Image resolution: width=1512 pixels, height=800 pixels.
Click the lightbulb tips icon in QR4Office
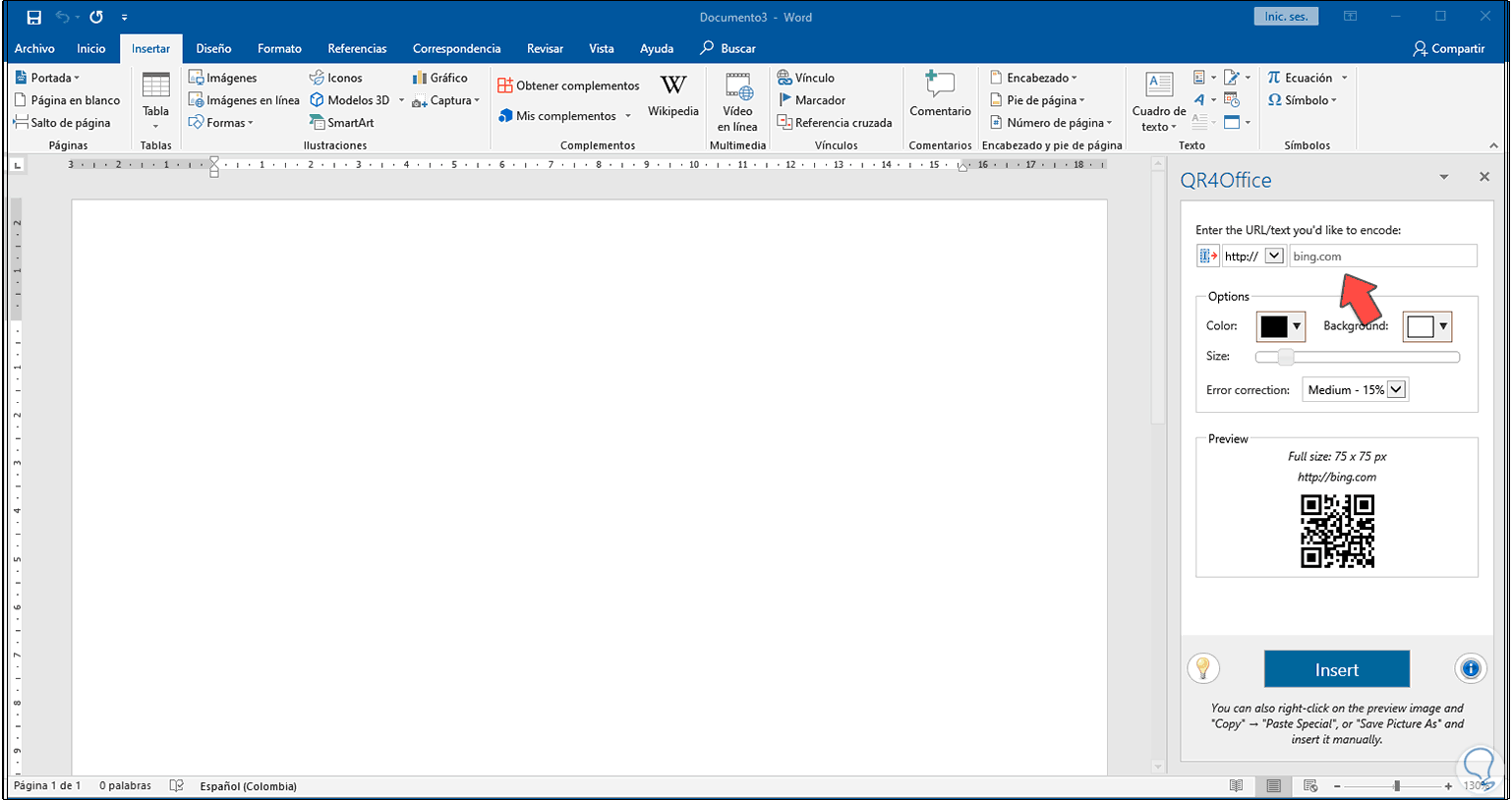pyautogui.click(x=1203, y=669)
